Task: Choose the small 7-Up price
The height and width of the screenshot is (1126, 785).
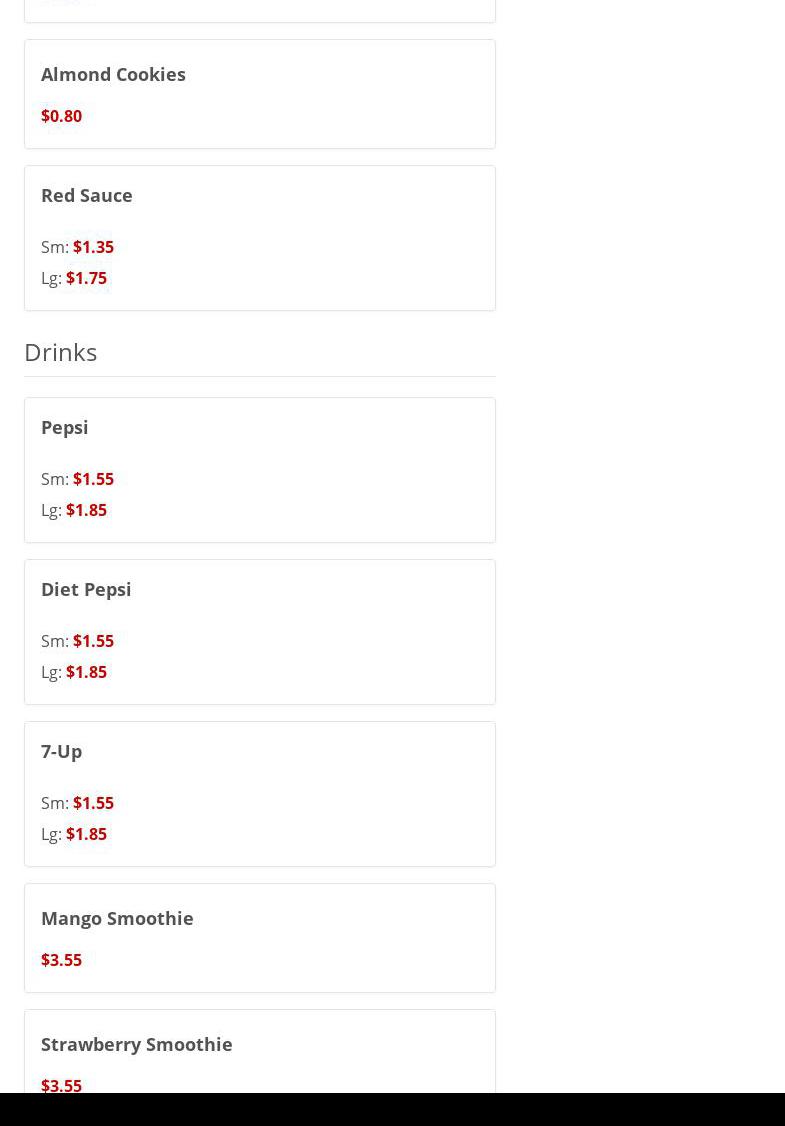Action: 93,803
